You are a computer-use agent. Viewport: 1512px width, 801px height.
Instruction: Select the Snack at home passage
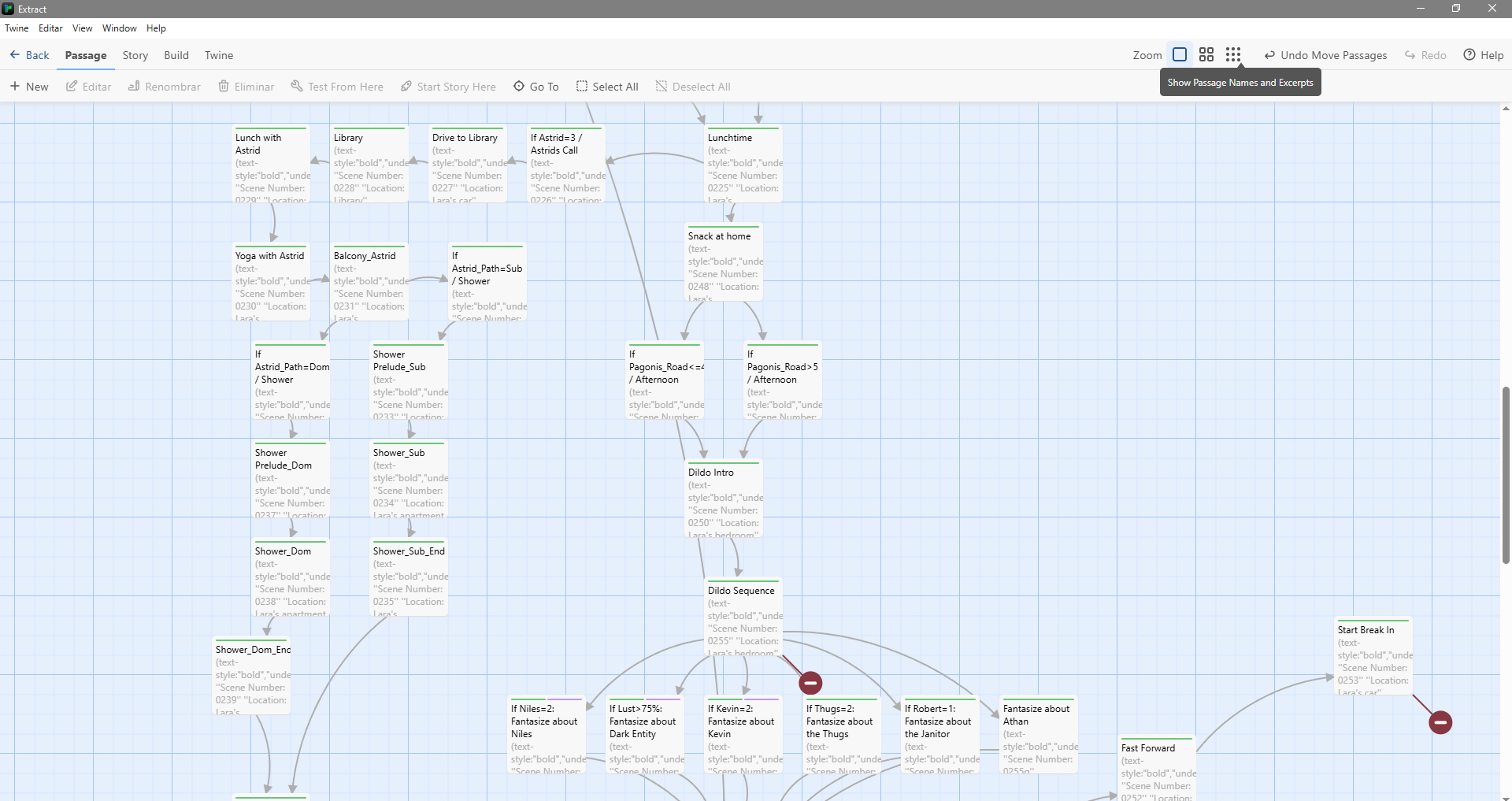coord(724,262)
